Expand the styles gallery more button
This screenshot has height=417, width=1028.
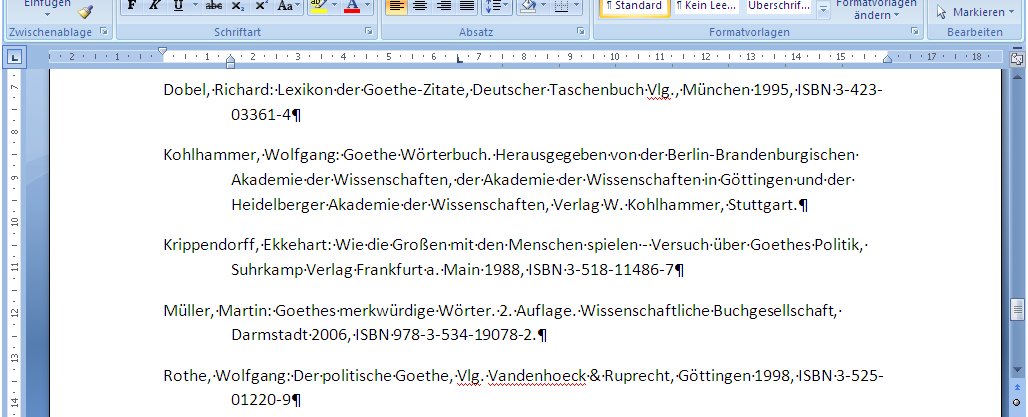[823, 9]
